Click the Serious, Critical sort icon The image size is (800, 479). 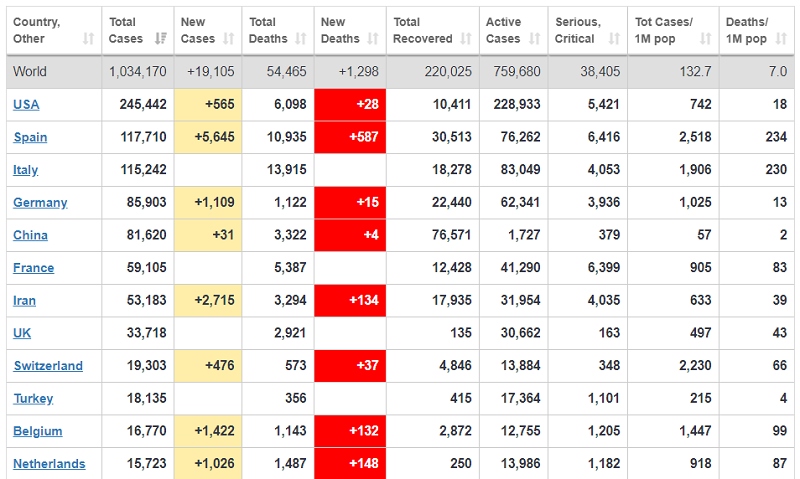pyautogui.click(x=615, y=39)
